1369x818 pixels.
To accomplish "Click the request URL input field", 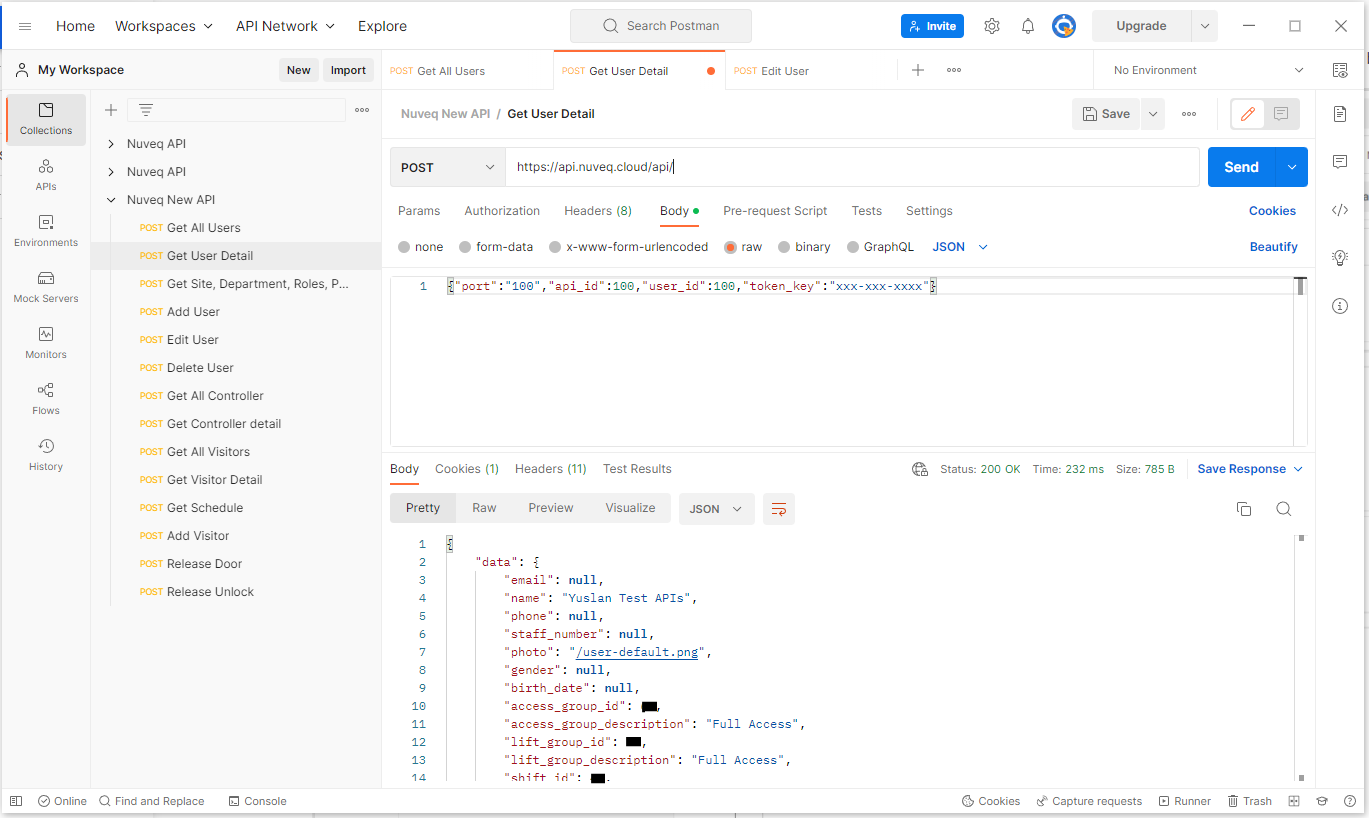I will point(850,168).
